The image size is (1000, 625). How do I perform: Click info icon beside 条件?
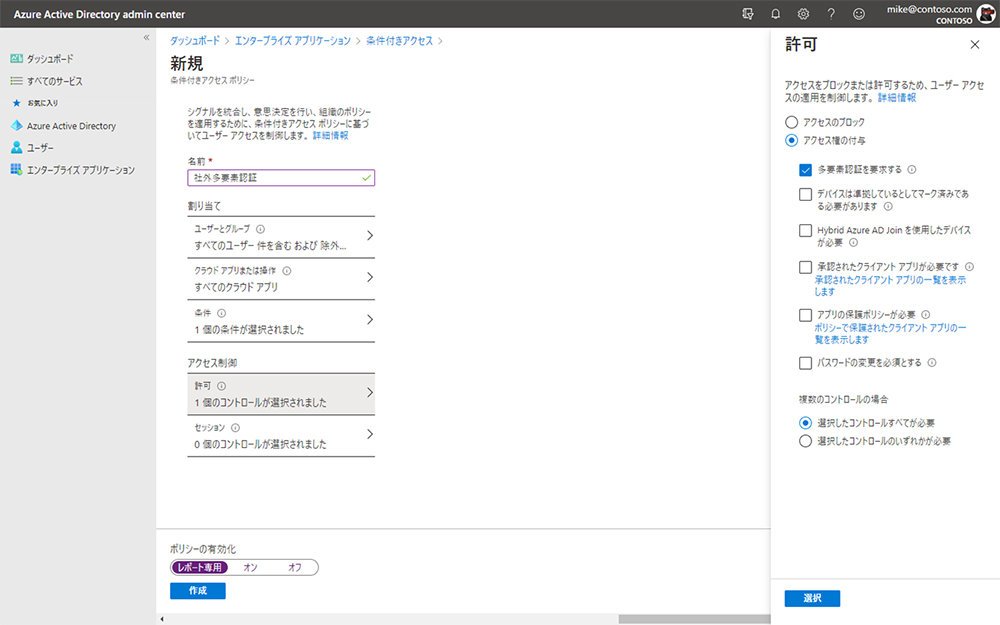click(x=221, y=313)
